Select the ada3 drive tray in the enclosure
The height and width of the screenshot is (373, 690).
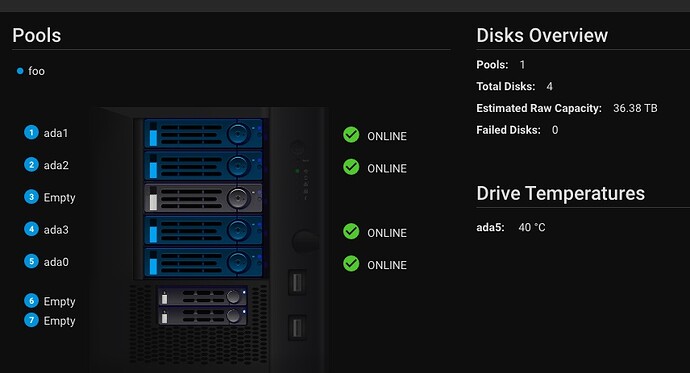coord(203,230)
